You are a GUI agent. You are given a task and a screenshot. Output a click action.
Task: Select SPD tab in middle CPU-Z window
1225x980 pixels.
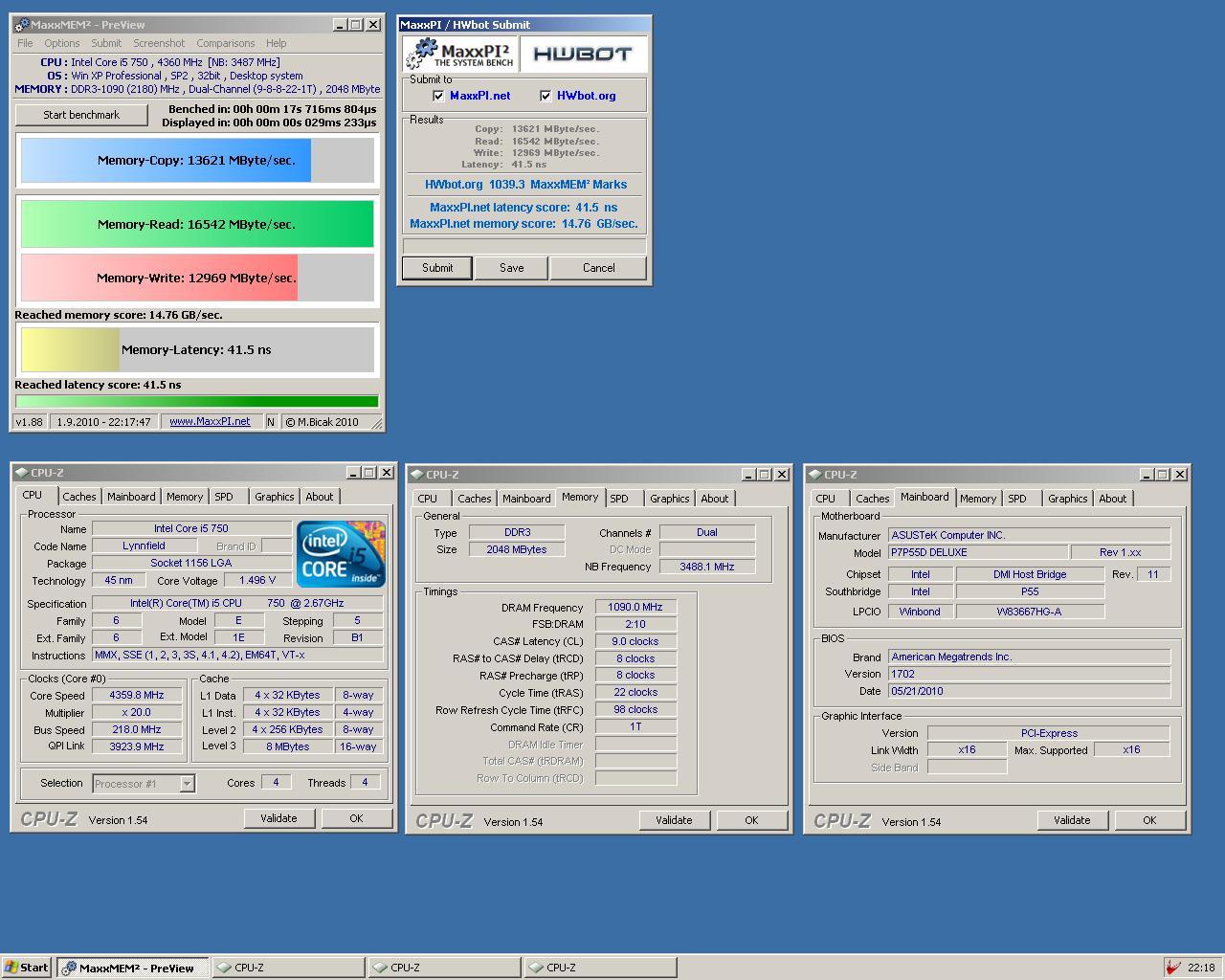tap(619, 499)
